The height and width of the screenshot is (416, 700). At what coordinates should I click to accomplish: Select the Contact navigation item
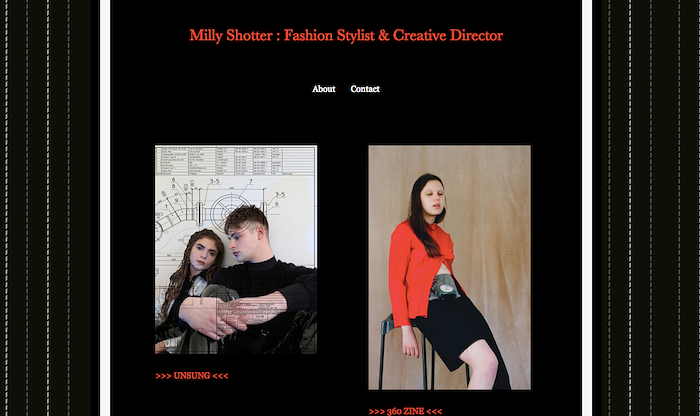[365, 89]
